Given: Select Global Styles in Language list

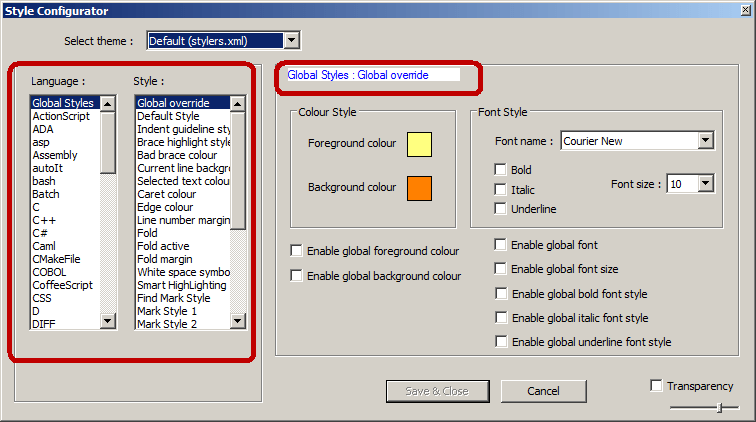Looking at the screenshot, I should tap(65, 103).
